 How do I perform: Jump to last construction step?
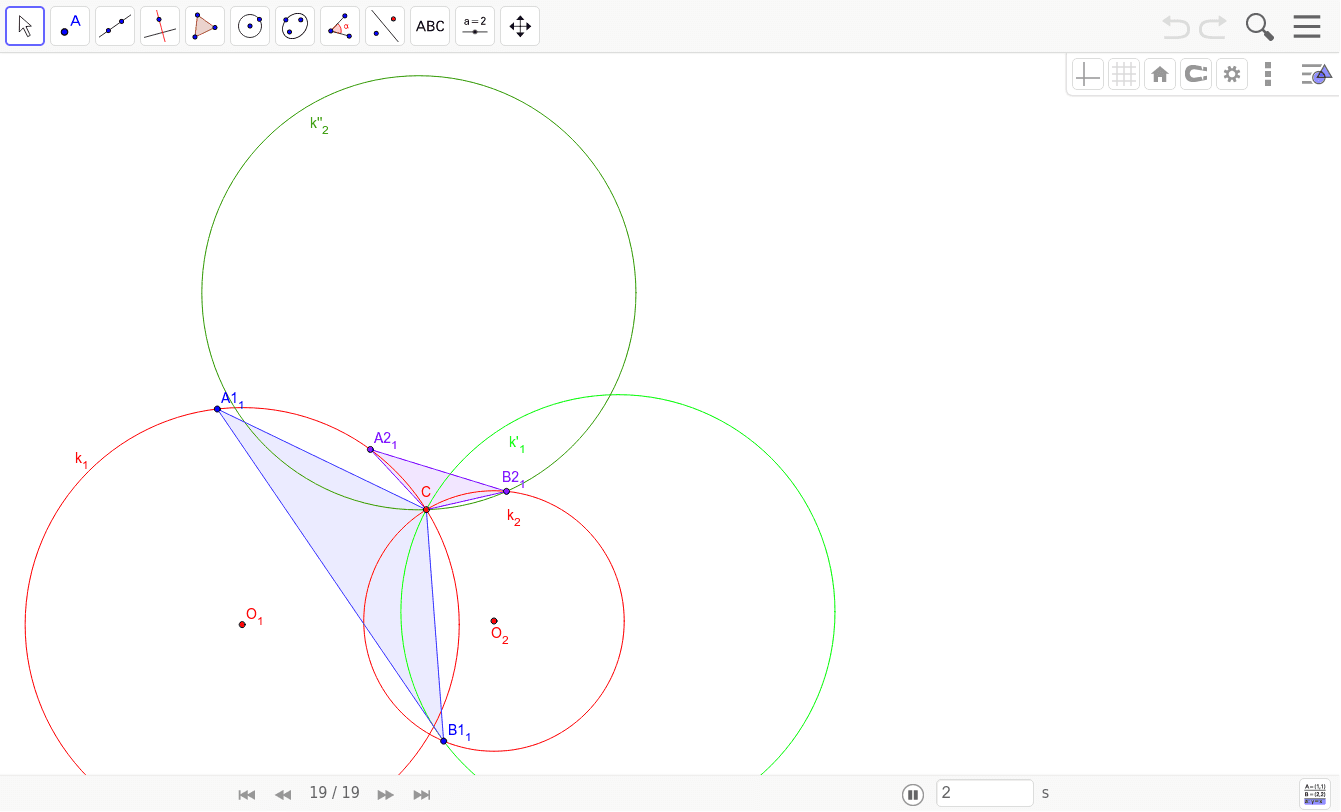click(x=422, y=795)
